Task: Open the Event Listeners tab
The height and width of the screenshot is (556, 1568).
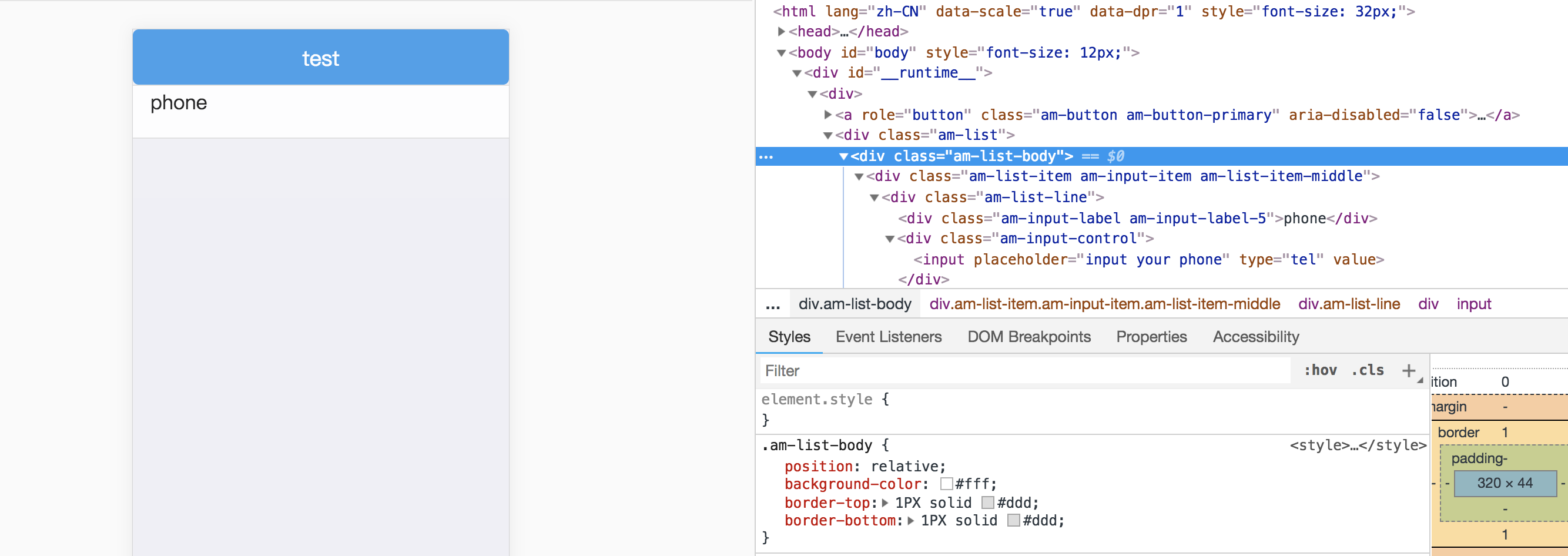Action: [888, 337]
